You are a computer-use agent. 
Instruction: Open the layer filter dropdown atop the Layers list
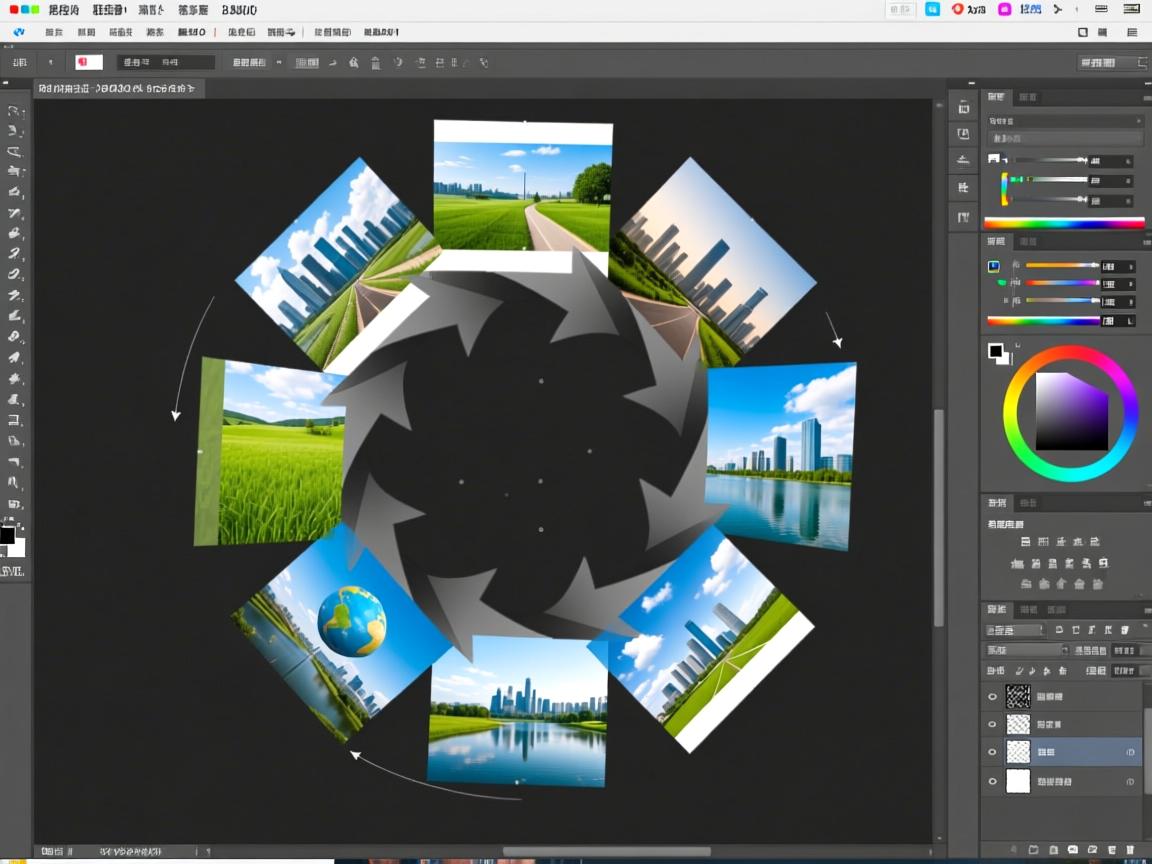pyautogui.click(x=1015, y=630)
